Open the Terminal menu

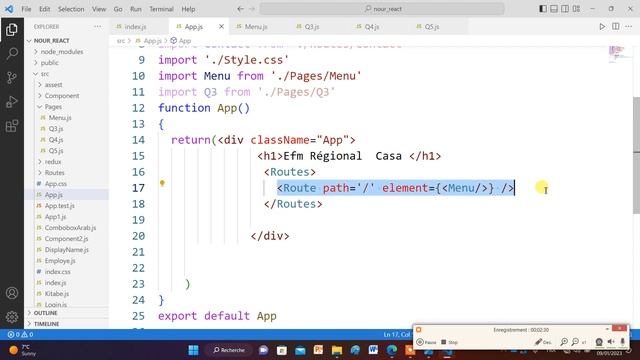[x=161, y=9]
